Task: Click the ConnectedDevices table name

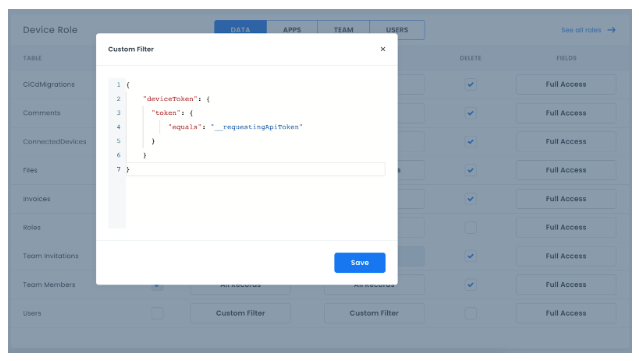Action: (55, 142)
